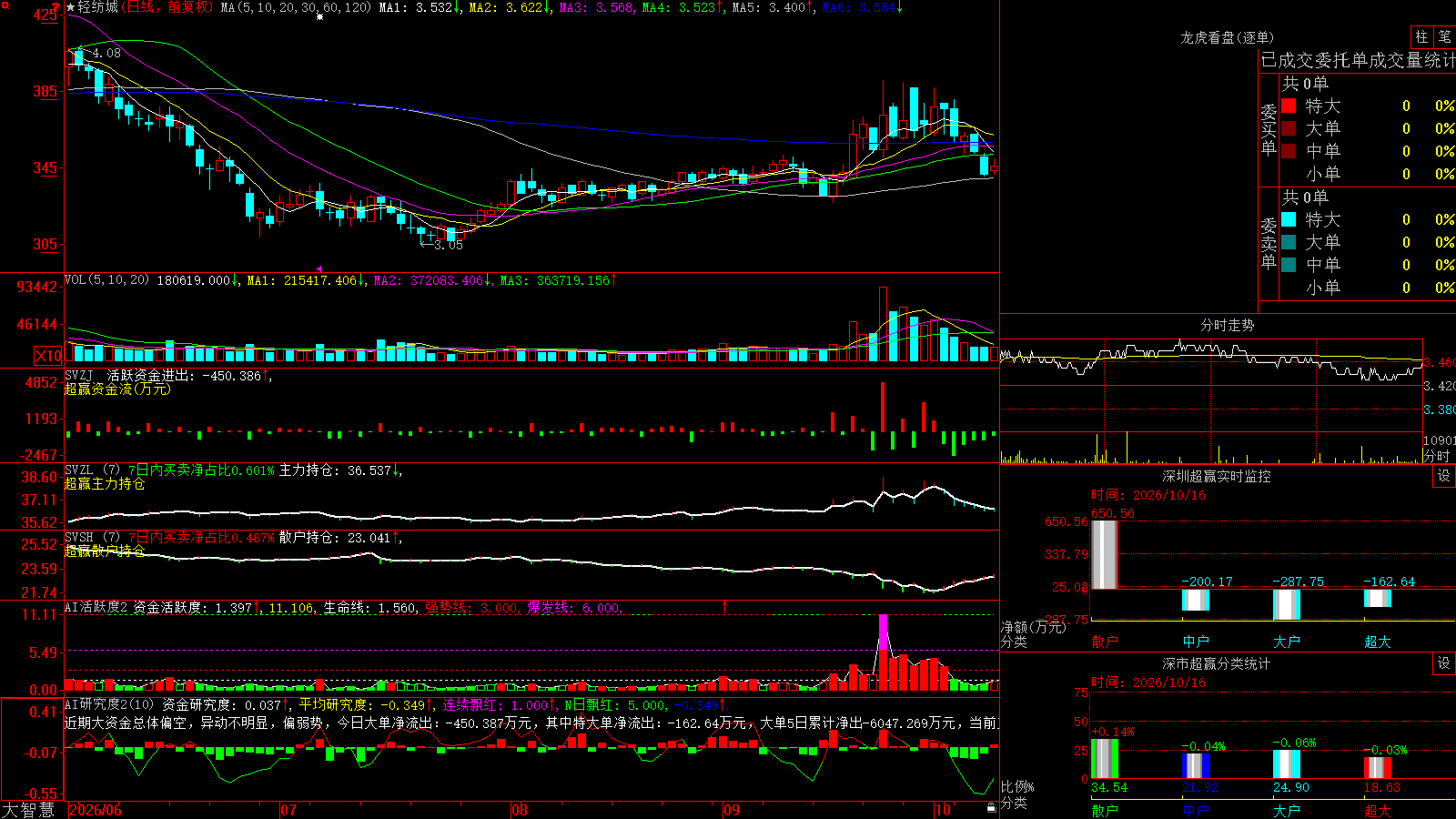Click the green 散户 ratio bar 34.54
Viewport: 1456px width, 819px height.
(x=1104, y=759)
